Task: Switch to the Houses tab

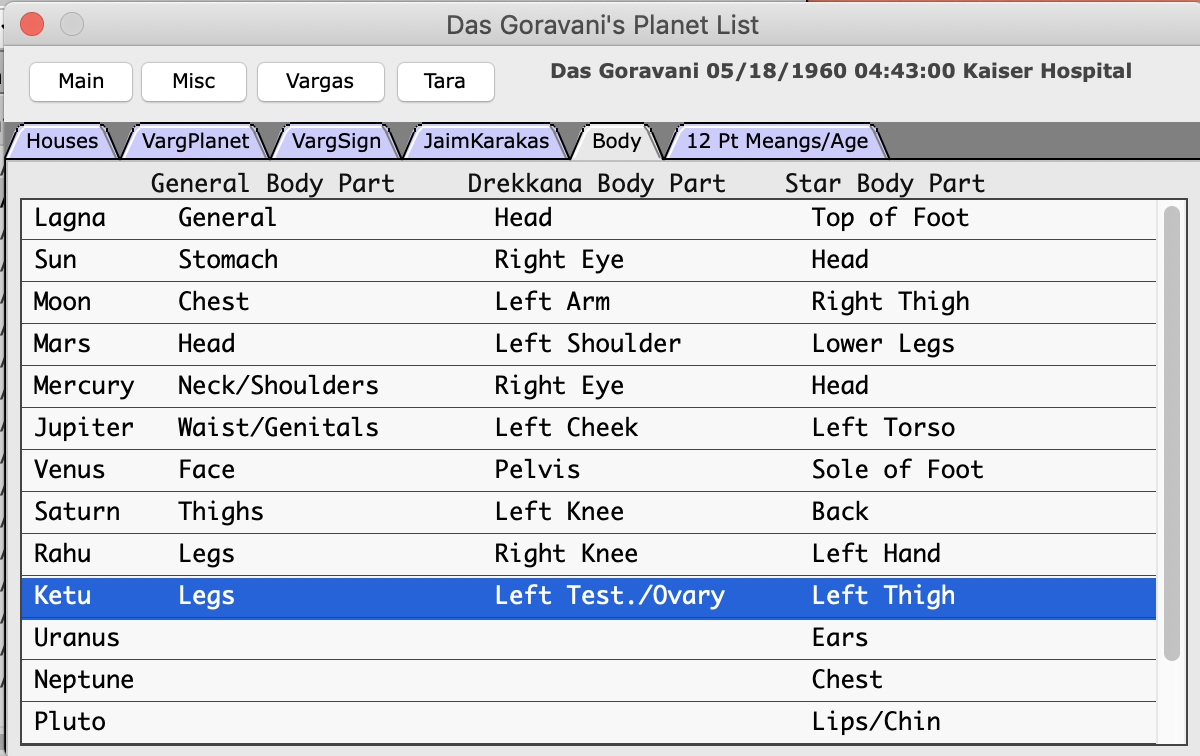Action: (62, 141)
